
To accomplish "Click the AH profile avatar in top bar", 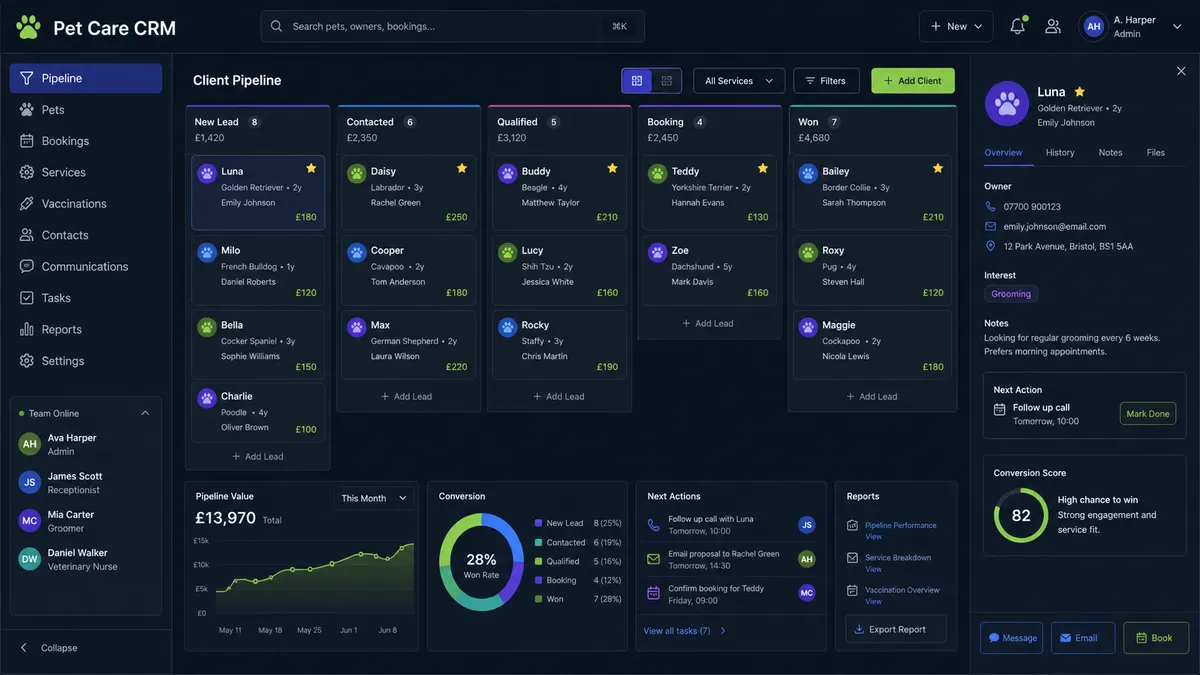I will point(1094,27).
